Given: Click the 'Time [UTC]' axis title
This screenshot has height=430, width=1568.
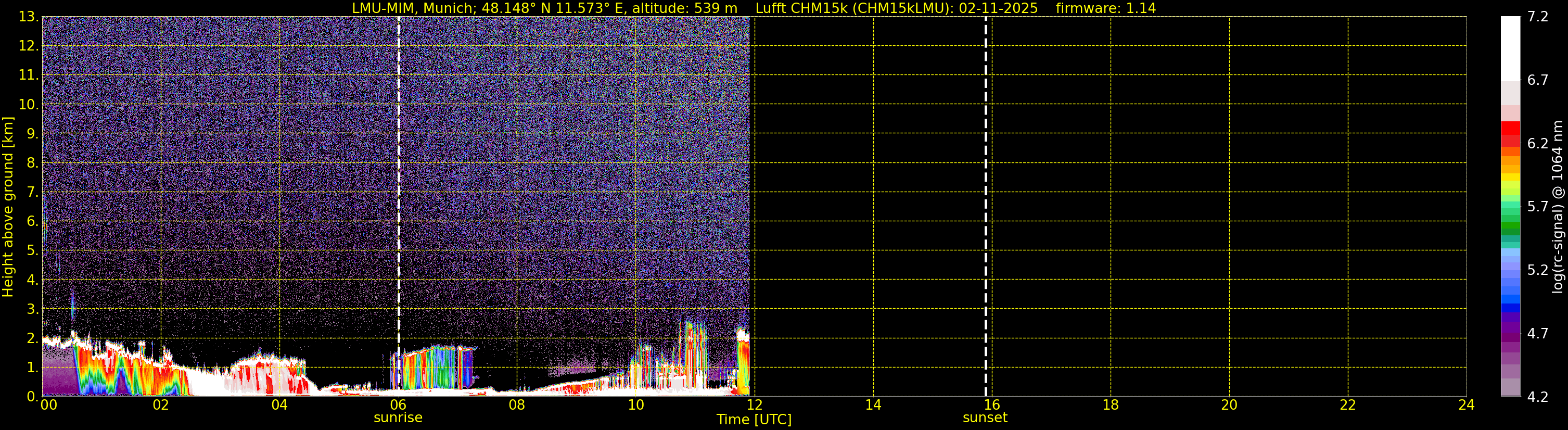Looking at the screenshot, I should pyautogui.click(x=754, y=420).
